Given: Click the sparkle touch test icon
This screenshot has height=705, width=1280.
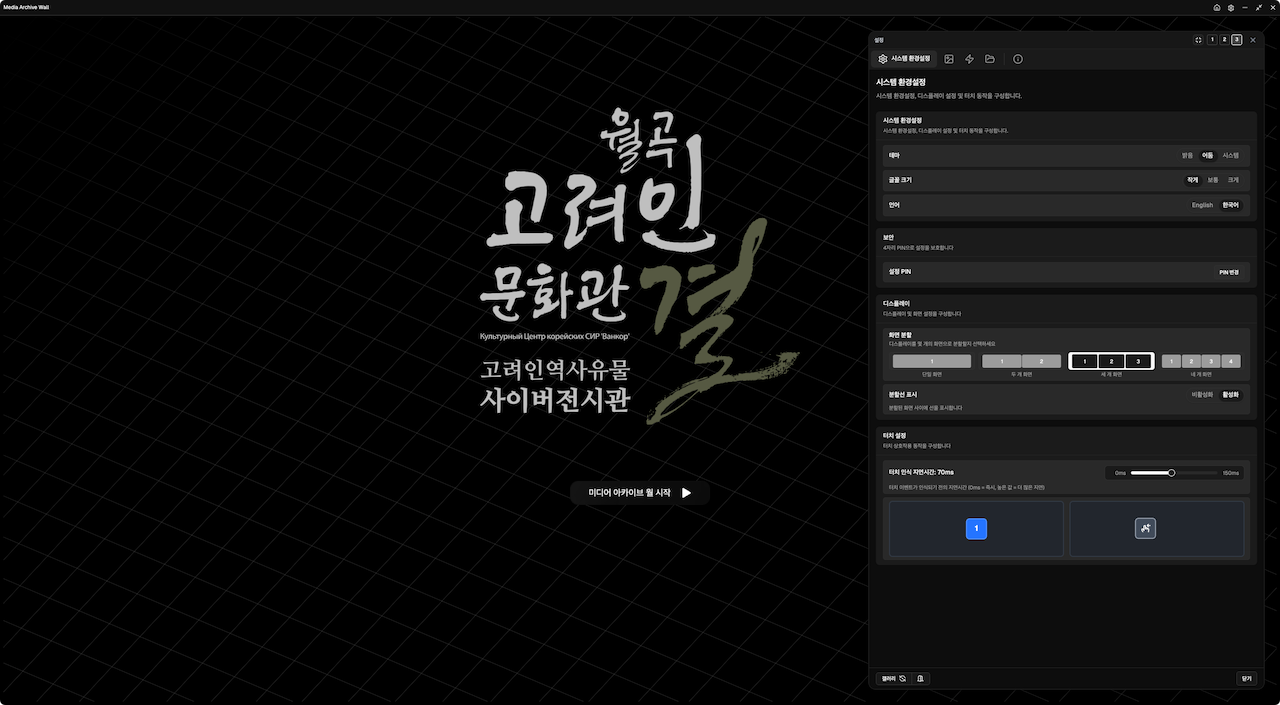Looking at the screenshot, I should click(1145, 528).
